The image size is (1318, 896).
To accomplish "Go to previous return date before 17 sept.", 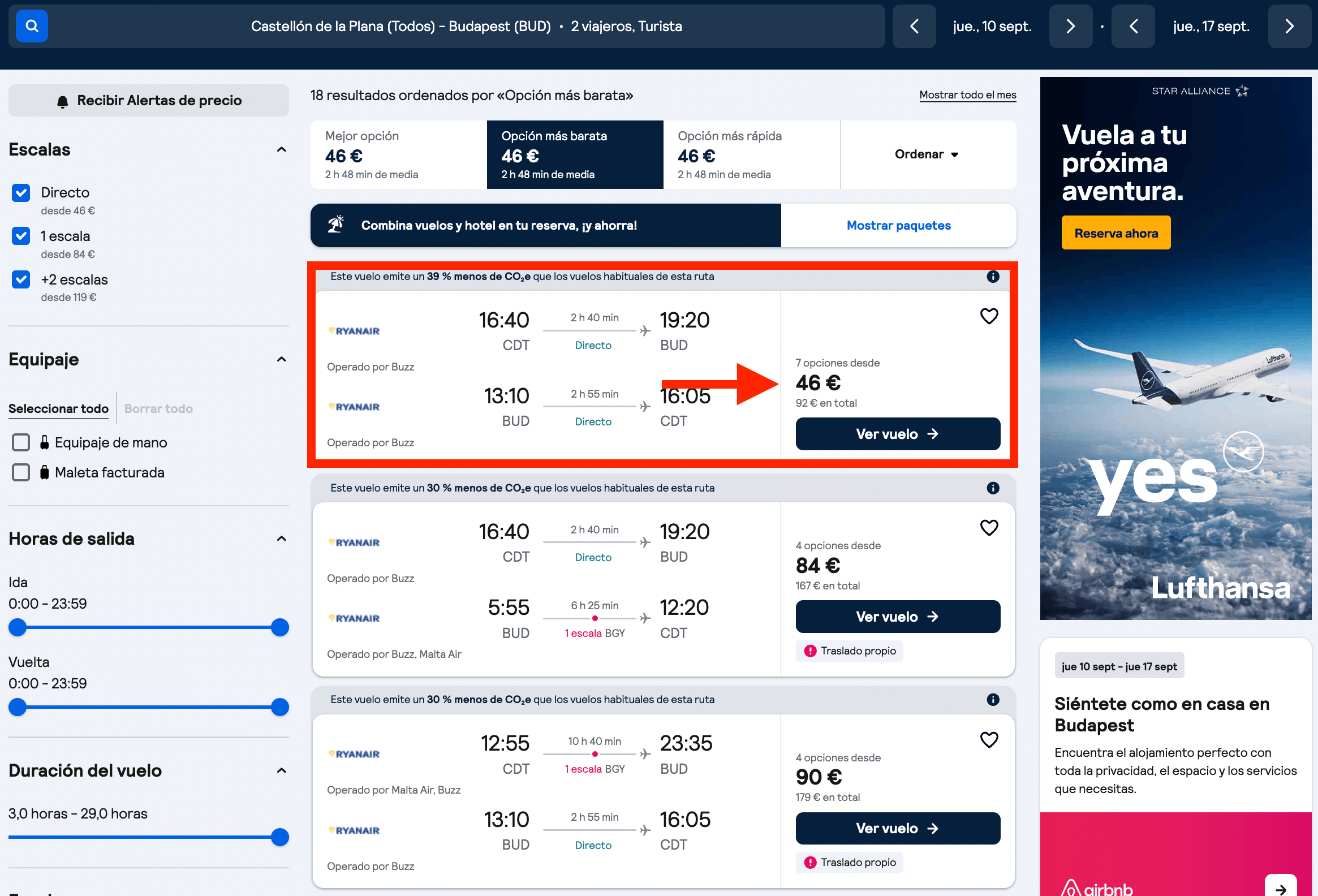I will (x=1133, y=26).
